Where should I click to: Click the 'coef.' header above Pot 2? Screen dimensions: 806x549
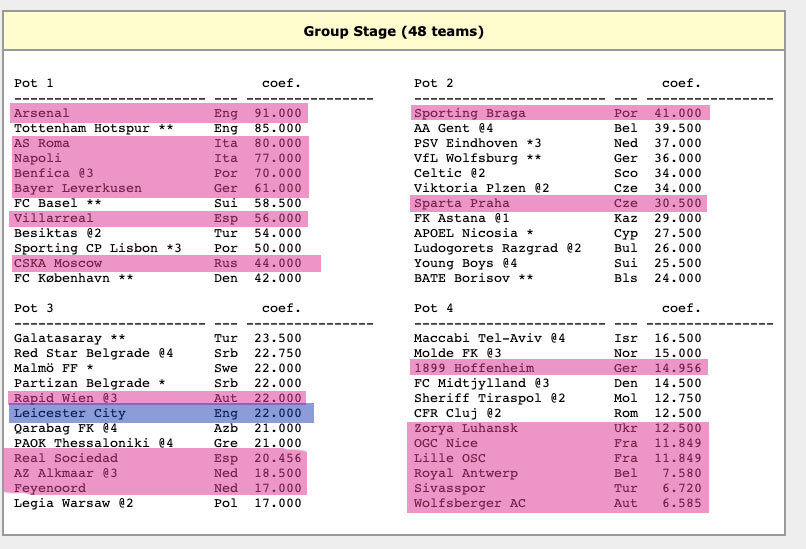coord(682,83)
